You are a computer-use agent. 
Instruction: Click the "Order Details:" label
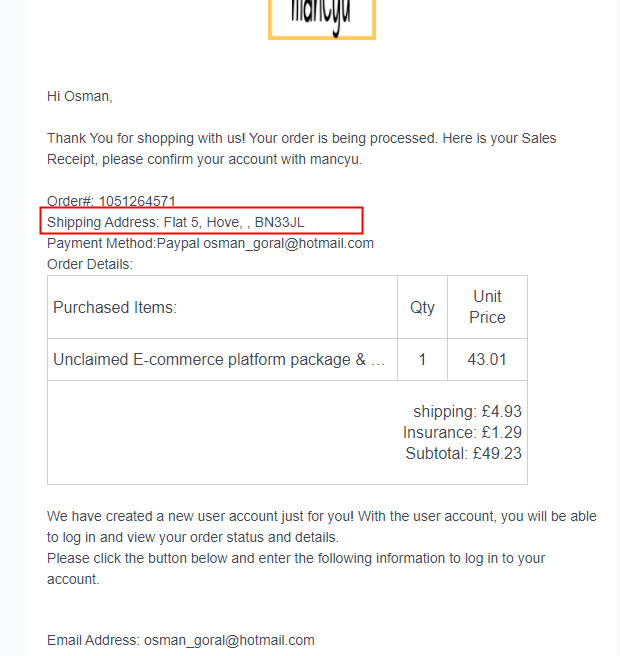(x=90, y=264)
